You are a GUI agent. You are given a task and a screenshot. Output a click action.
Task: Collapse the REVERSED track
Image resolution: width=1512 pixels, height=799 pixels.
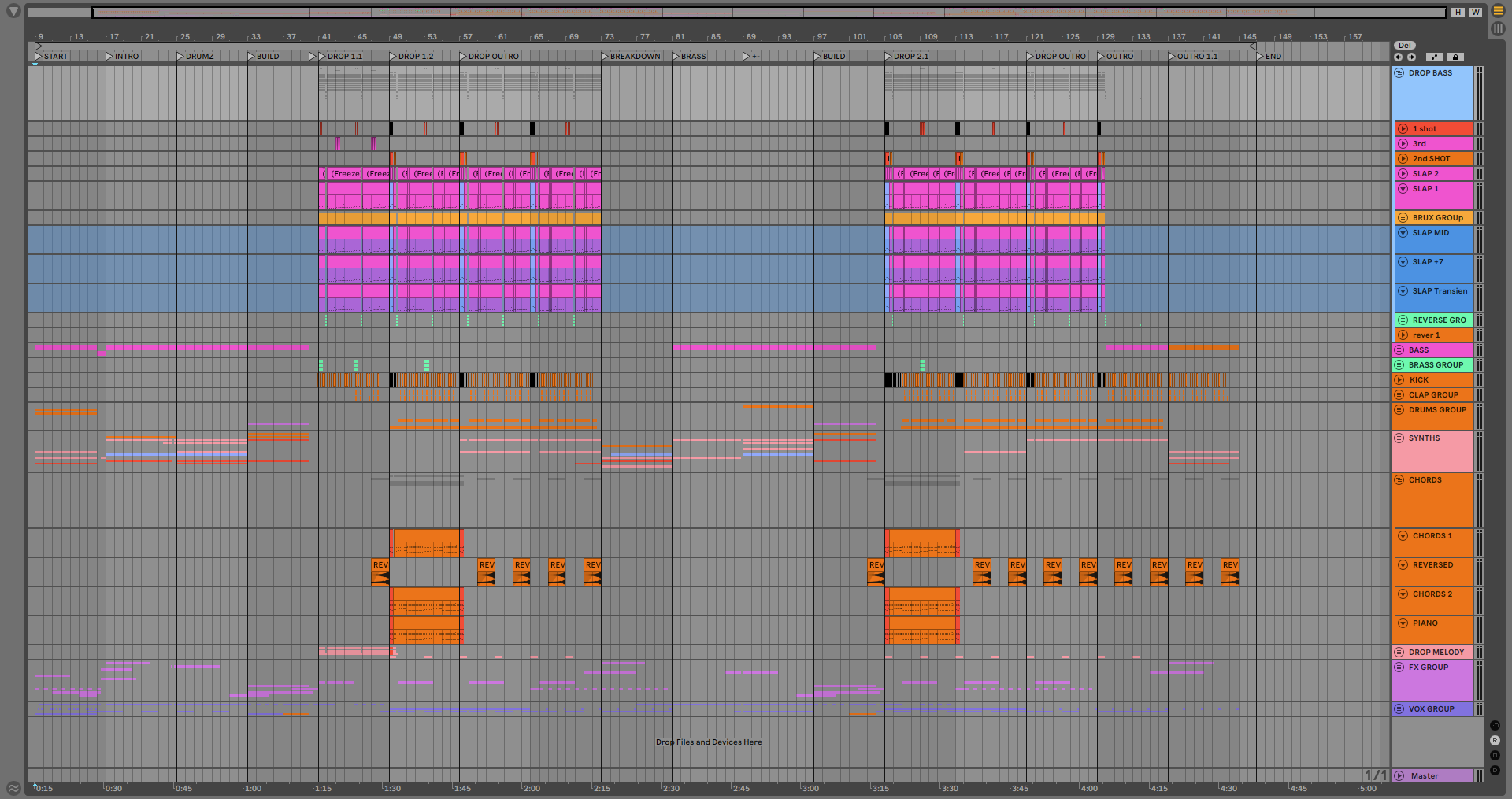pyautogui.click(x=1403, y=564)
